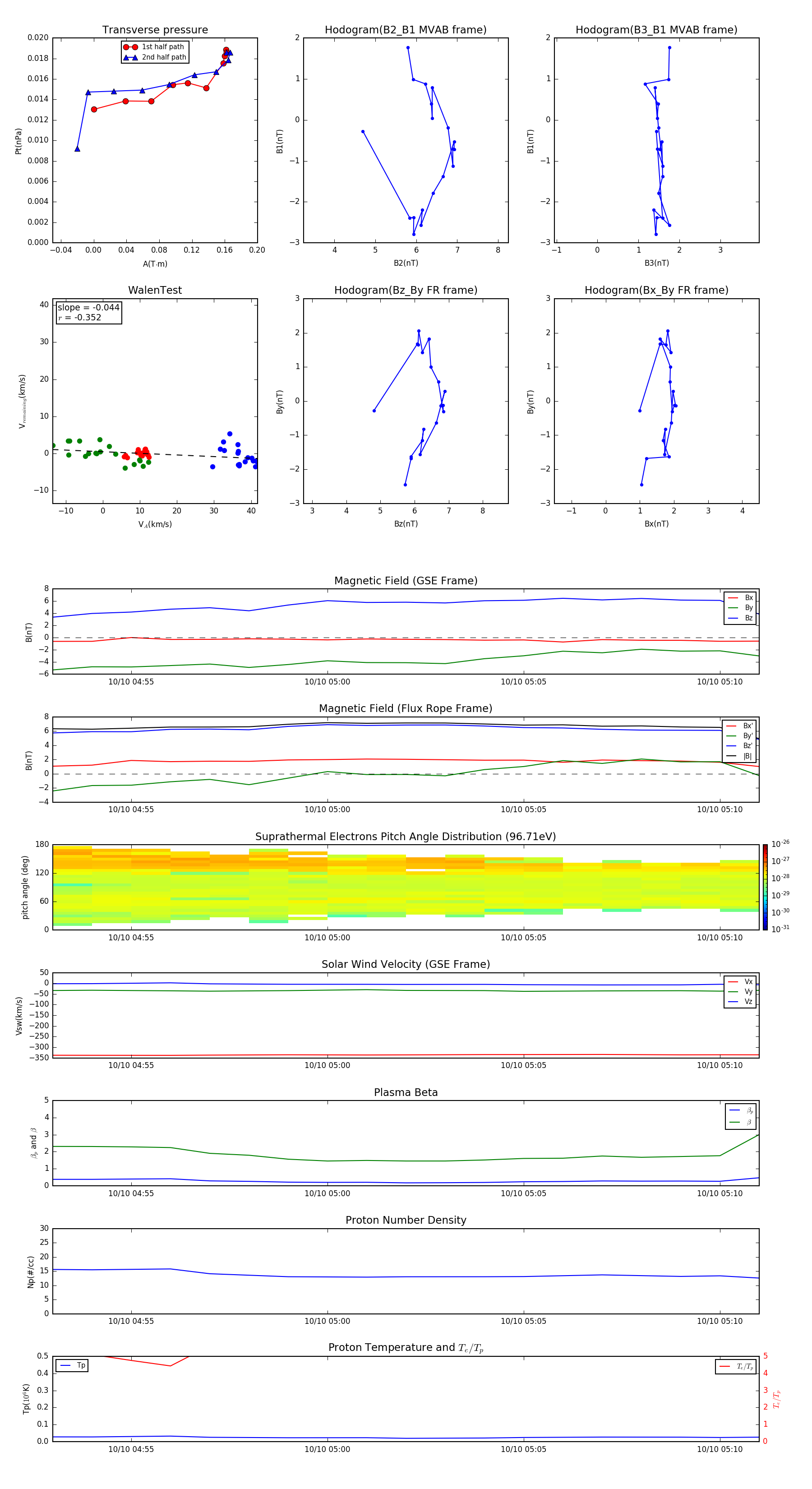The width and height of the screenshot is (812, 1489).
Task: Click "10/10 04:55" tick under GSE magnetic field plot
Action: tap(131, 681)
